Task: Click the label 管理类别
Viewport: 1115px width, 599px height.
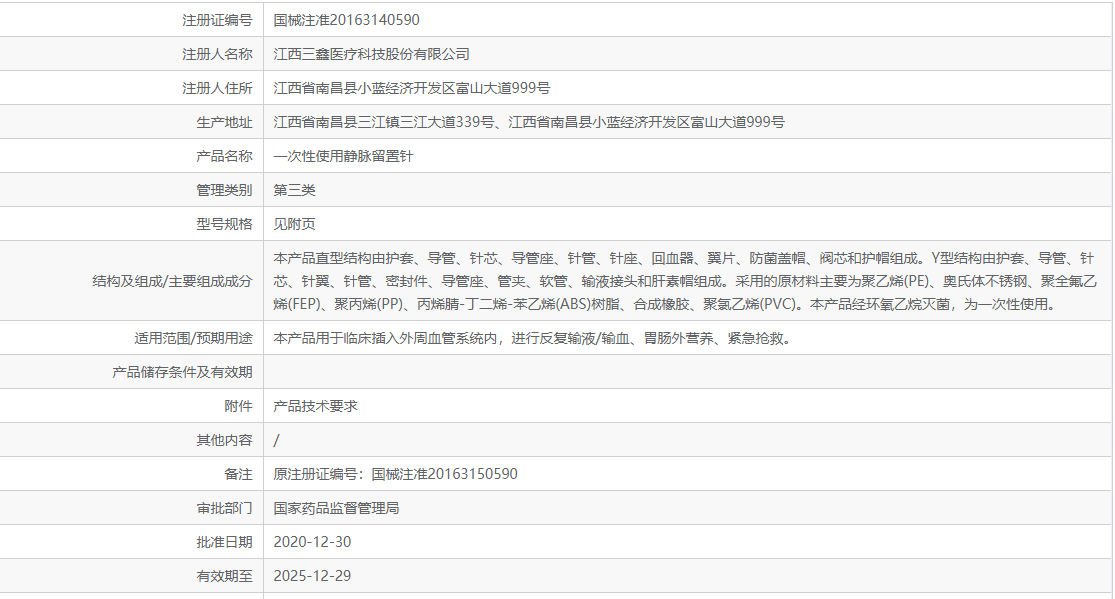Action: pyautogui.click(x=224, y=190)
